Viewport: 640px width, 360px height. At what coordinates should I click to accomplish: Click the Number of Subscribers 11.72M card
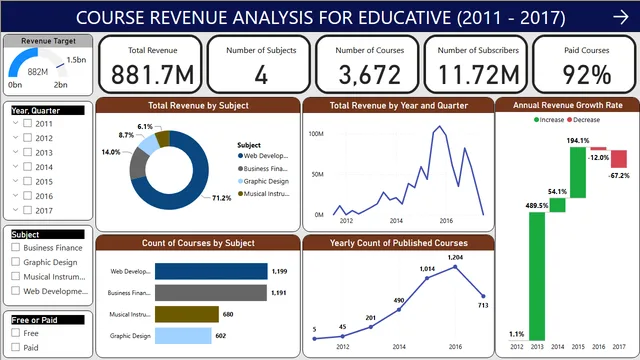click(x=476, y=64)
